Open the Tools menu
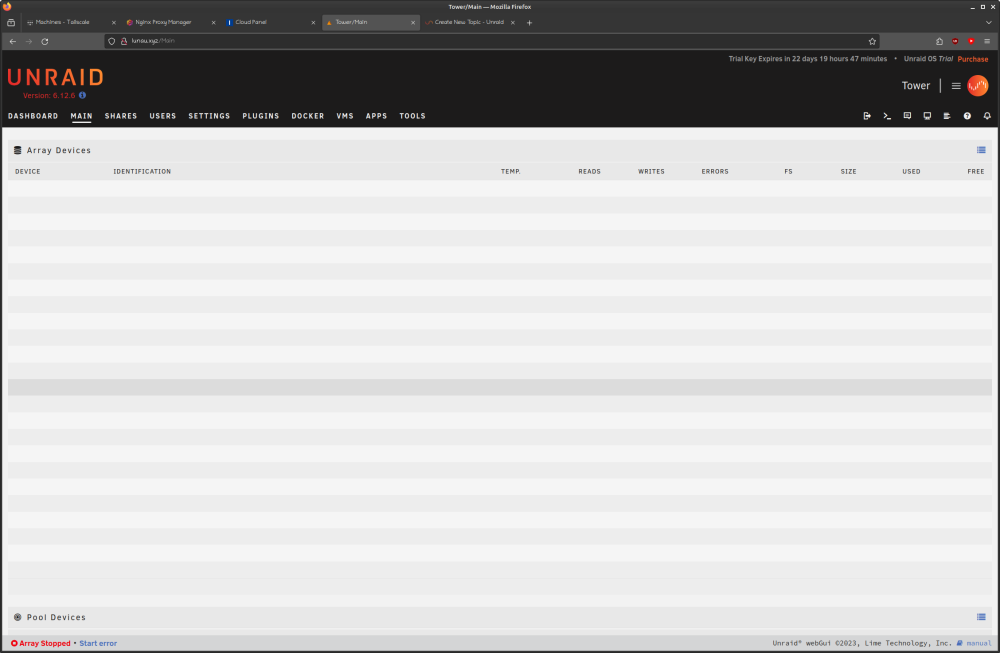 413,116
